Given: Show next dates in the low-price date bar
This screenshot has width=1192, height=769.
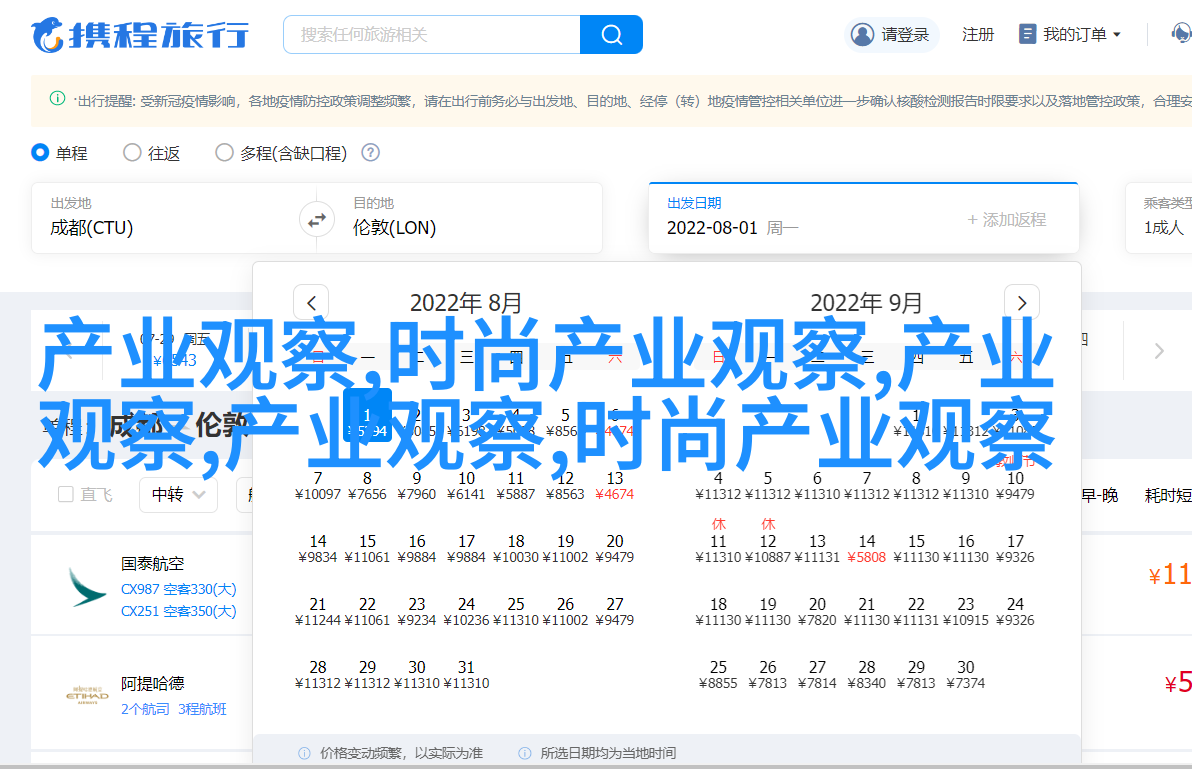Looking at the screenshot, I should pyautogui.click(x=1159, y=351).
